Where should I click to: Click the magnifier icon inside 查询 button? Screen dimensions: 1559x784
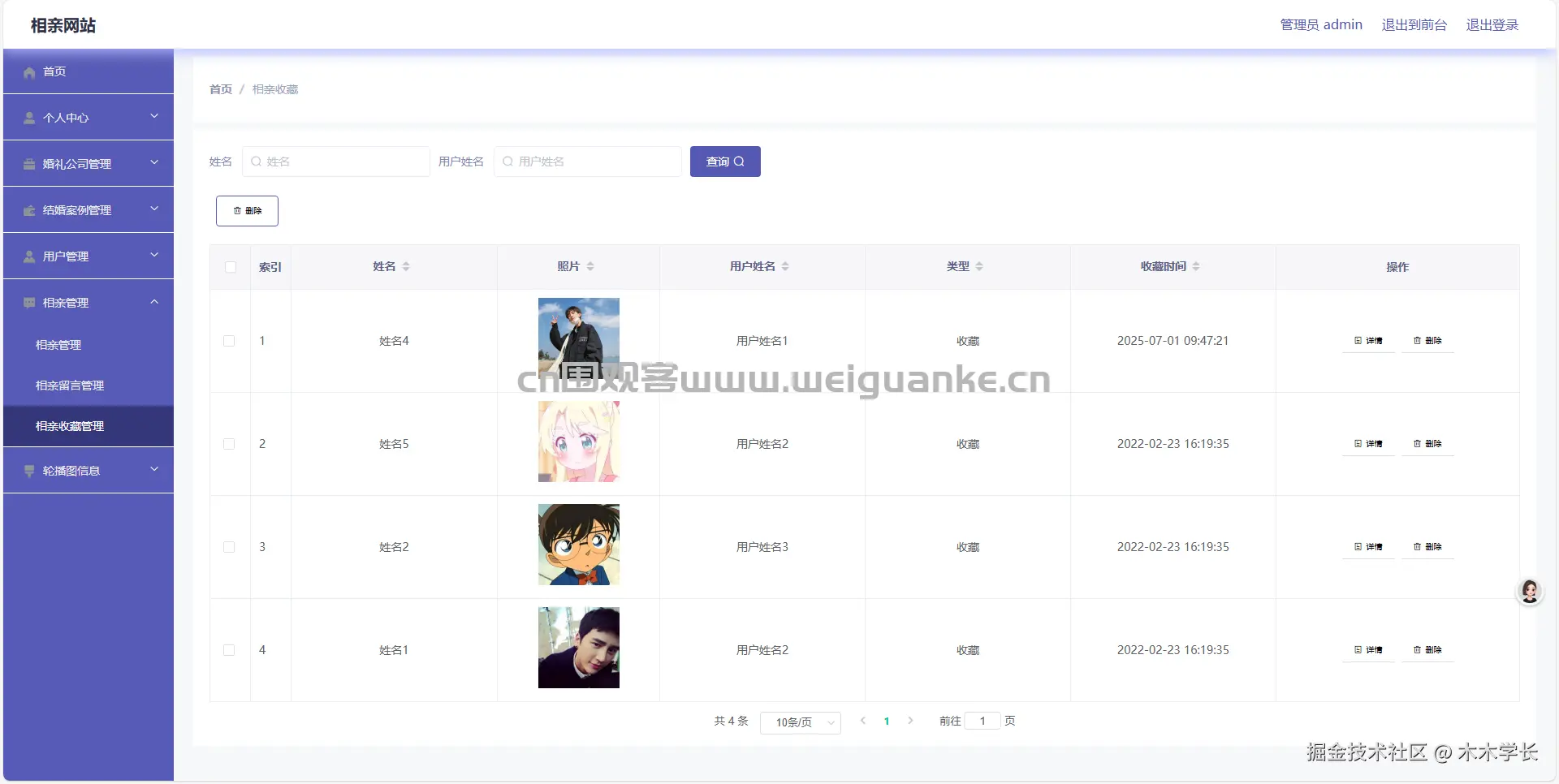pyautogui.click(x=740, y=162)
